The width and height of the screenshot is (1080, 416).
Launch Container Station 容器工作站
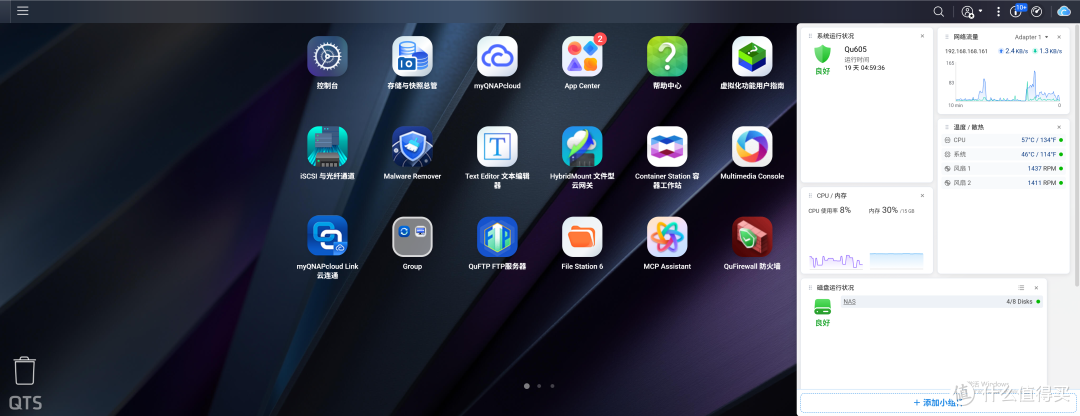point(667,146)
